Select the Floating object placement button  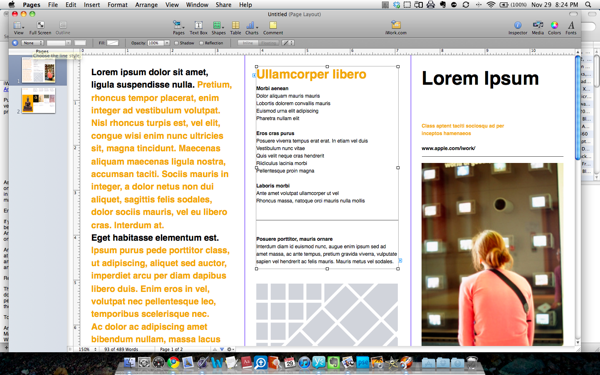(x=268, y=43)
